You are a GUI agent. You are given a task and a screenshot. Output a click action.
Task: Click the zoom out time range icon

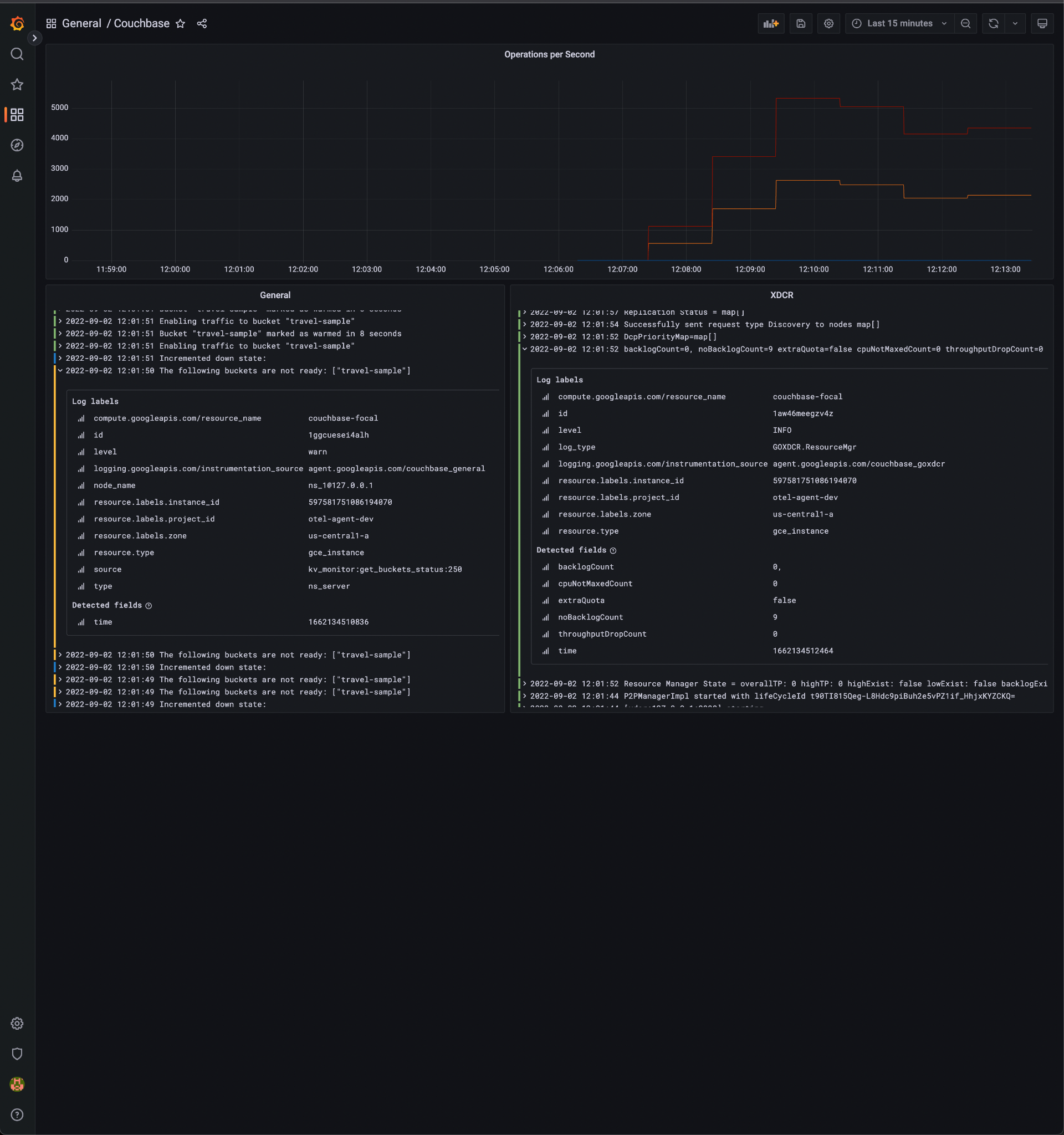(x=965, y=23)
